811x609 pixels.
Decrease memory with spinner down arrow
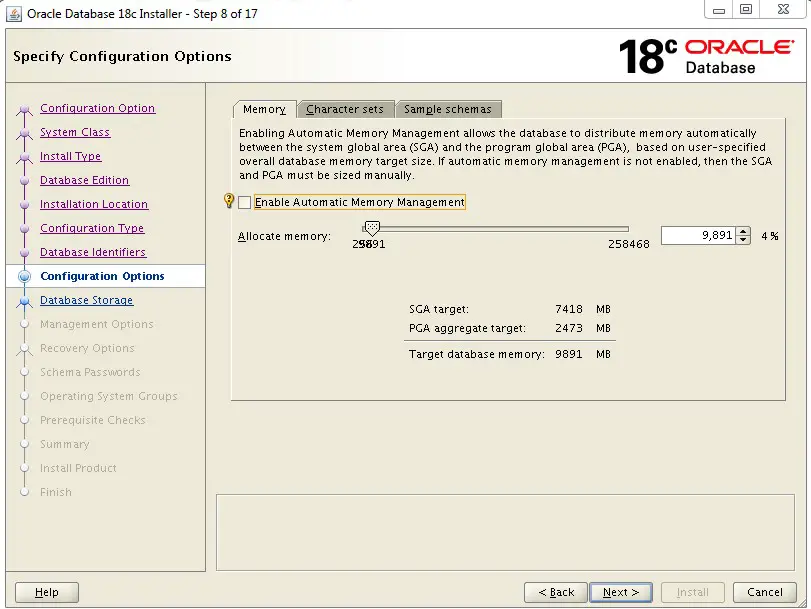coord(743,240)
